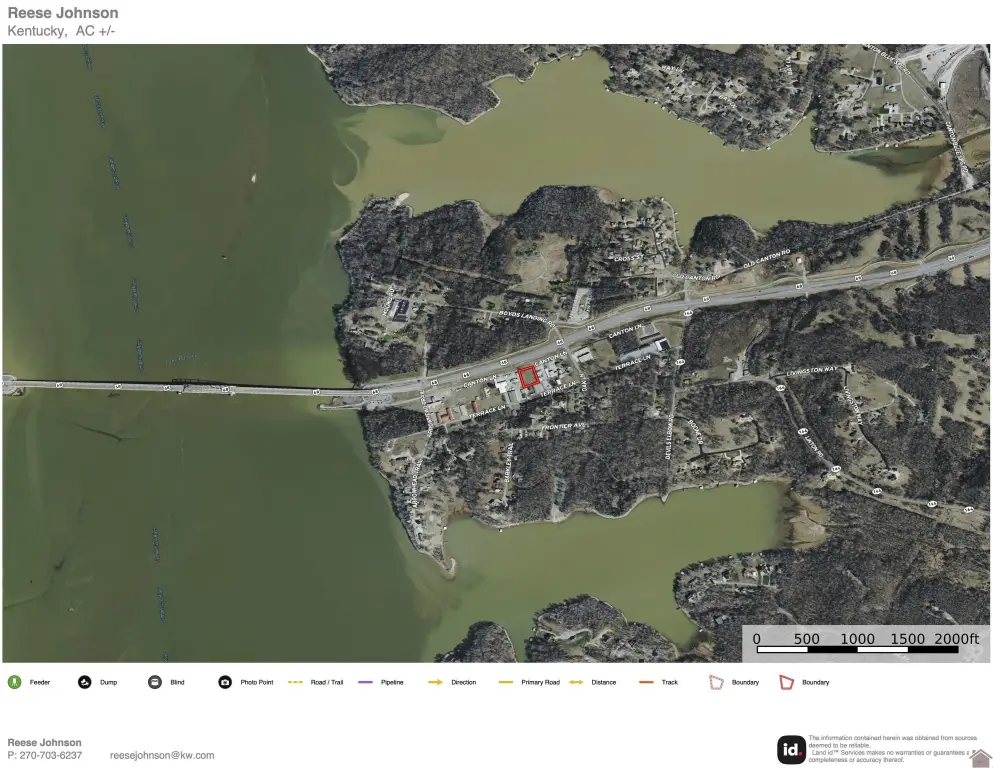Image resolution: width=993 pixels, height=768 pixels.
Task: Click the solid red Boundary polygon icon
Action: click(x=786, y=682)
